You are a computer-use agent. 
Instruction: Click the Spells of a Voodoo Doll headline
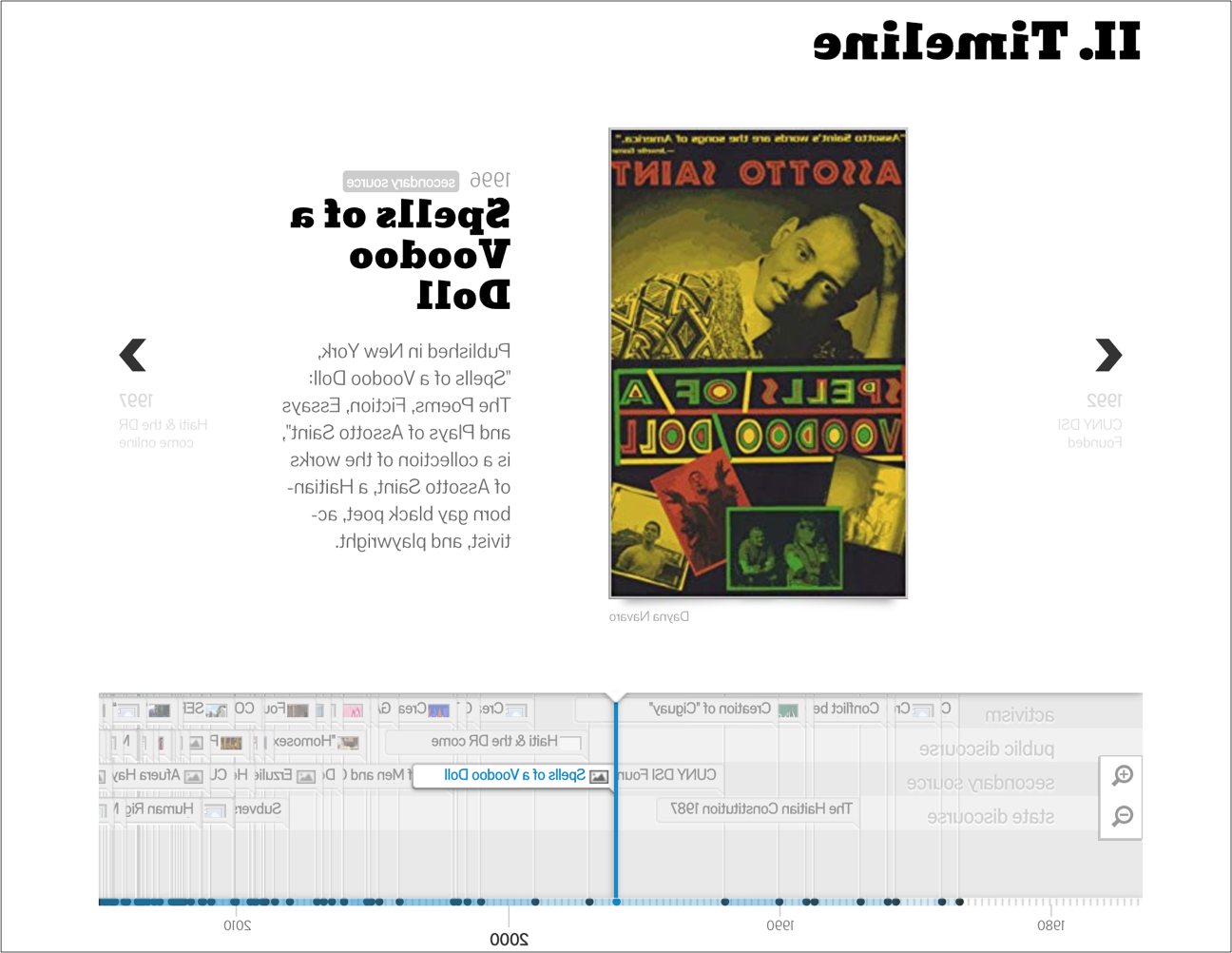[401, 256]
